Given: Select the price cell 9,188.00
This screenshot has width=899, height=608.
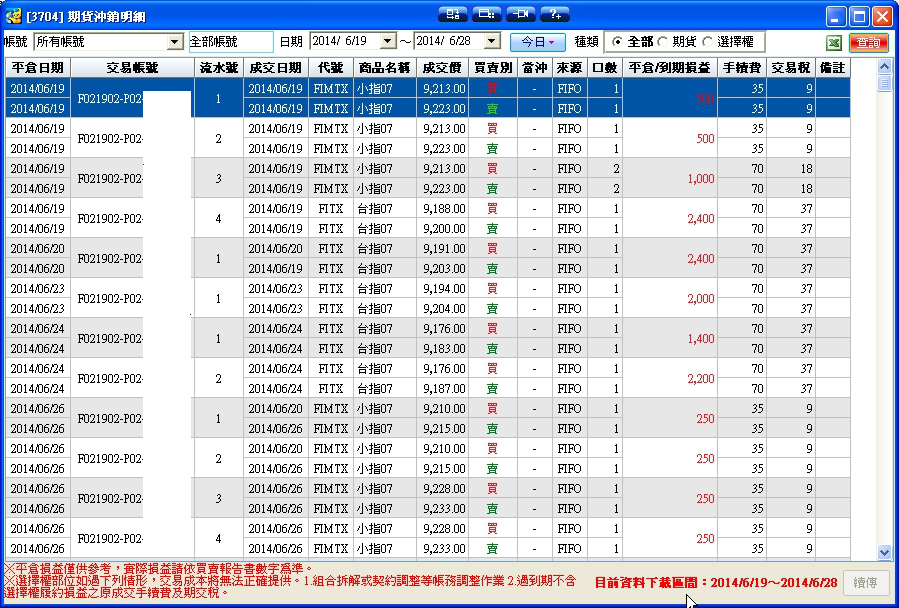Looking at the screenshot, I should pos(442,209).
